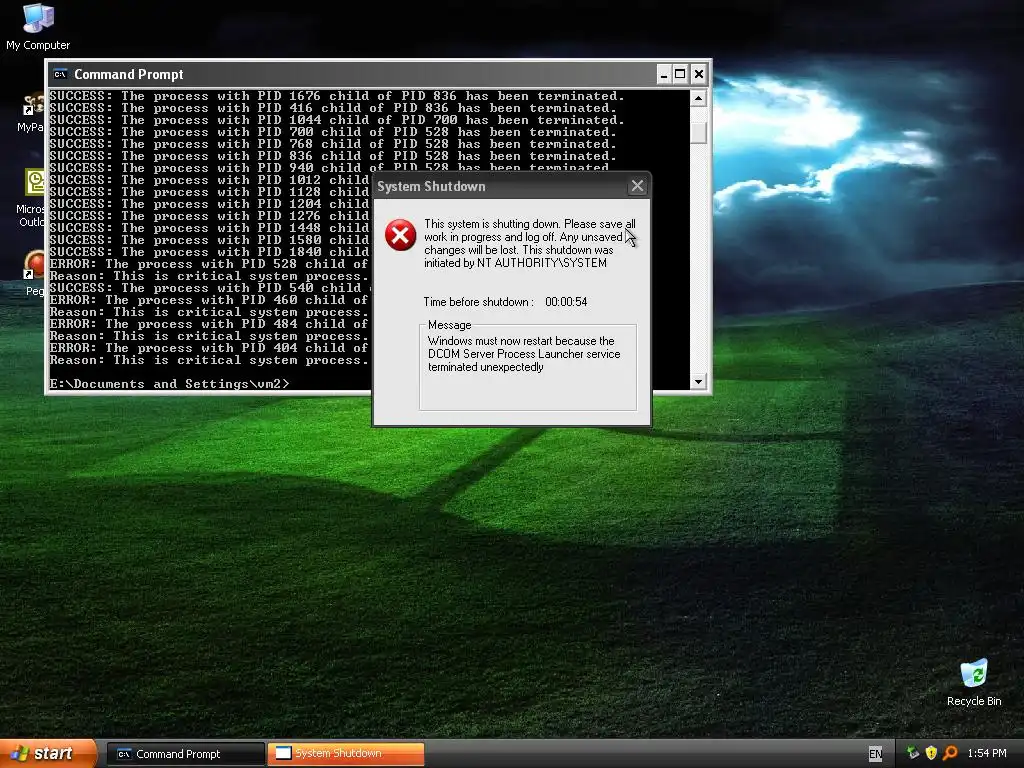Click the Time before shutdown label
The height and width of the screenshot is (768, 1024).
[478, 302]
